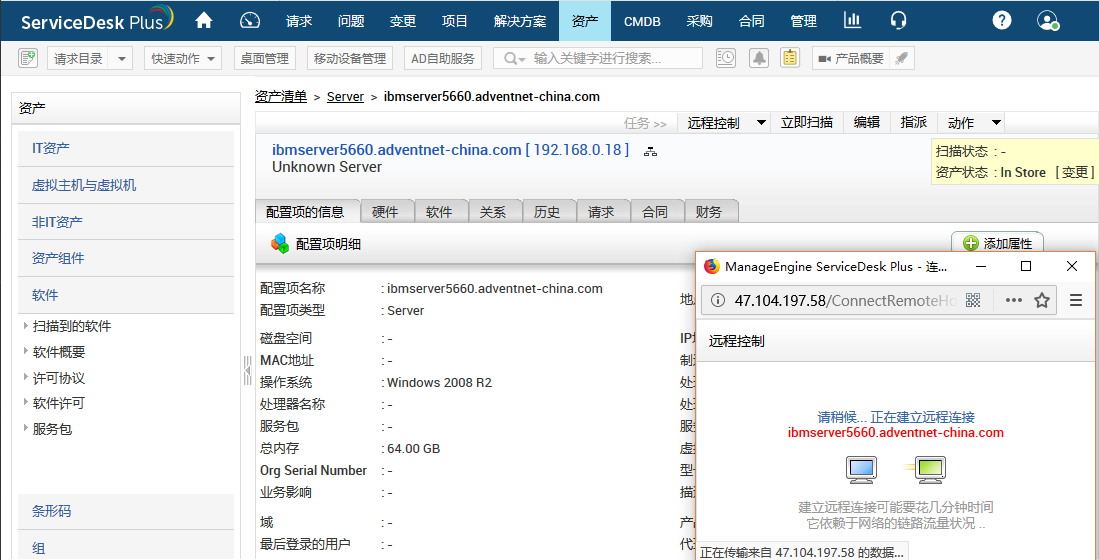Open the Firefox hamburger menu in popup
Viewport: 1099px width, 560px height.
(x=1076, y=301)
